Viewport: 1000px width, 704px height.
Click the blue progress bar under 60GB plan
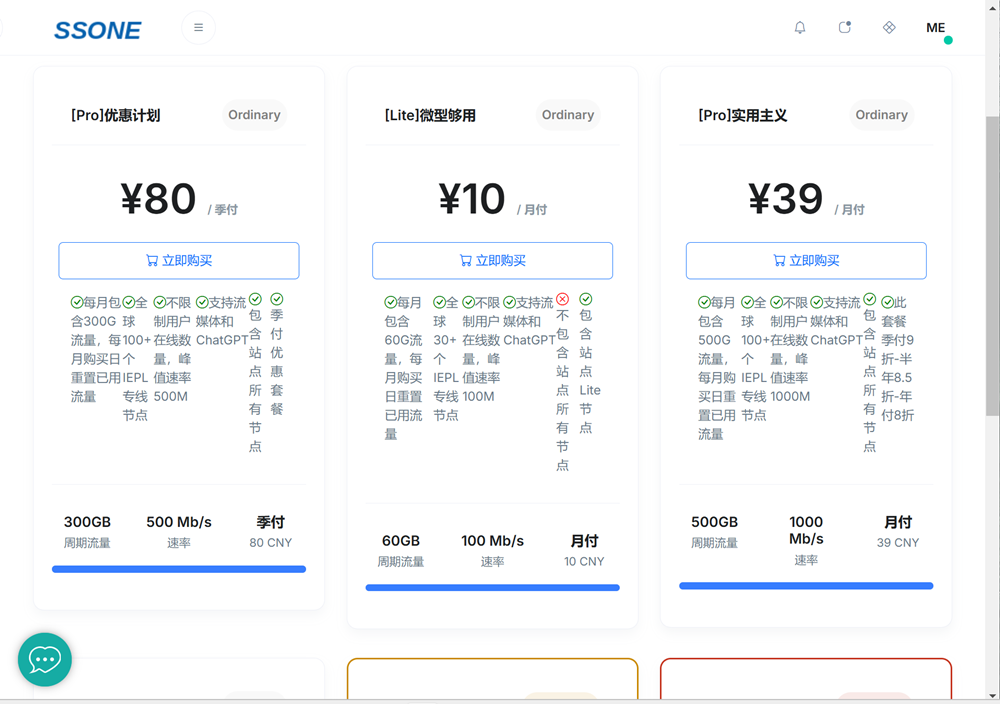492,588
